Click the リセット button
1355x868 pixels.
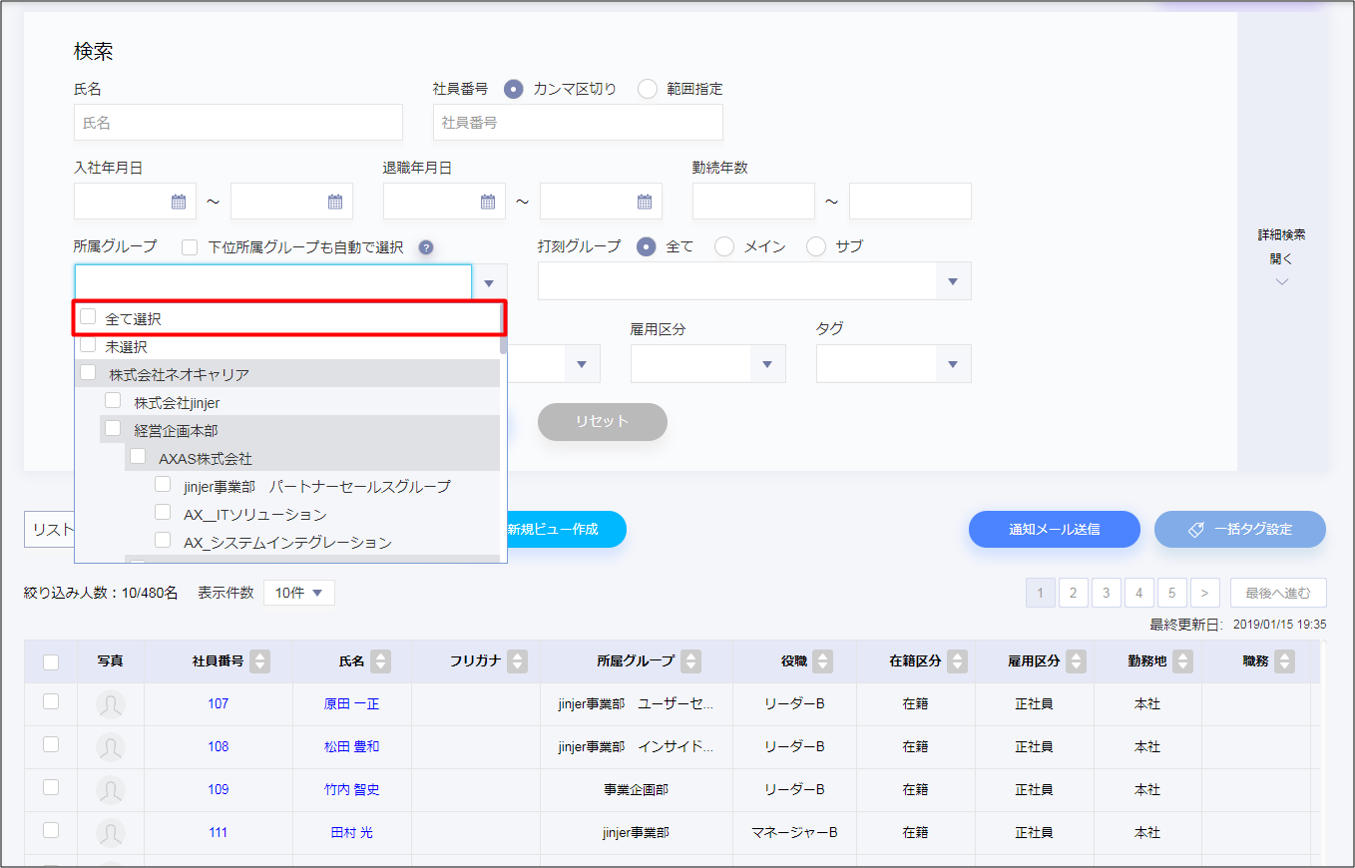[x=602, y=421]
